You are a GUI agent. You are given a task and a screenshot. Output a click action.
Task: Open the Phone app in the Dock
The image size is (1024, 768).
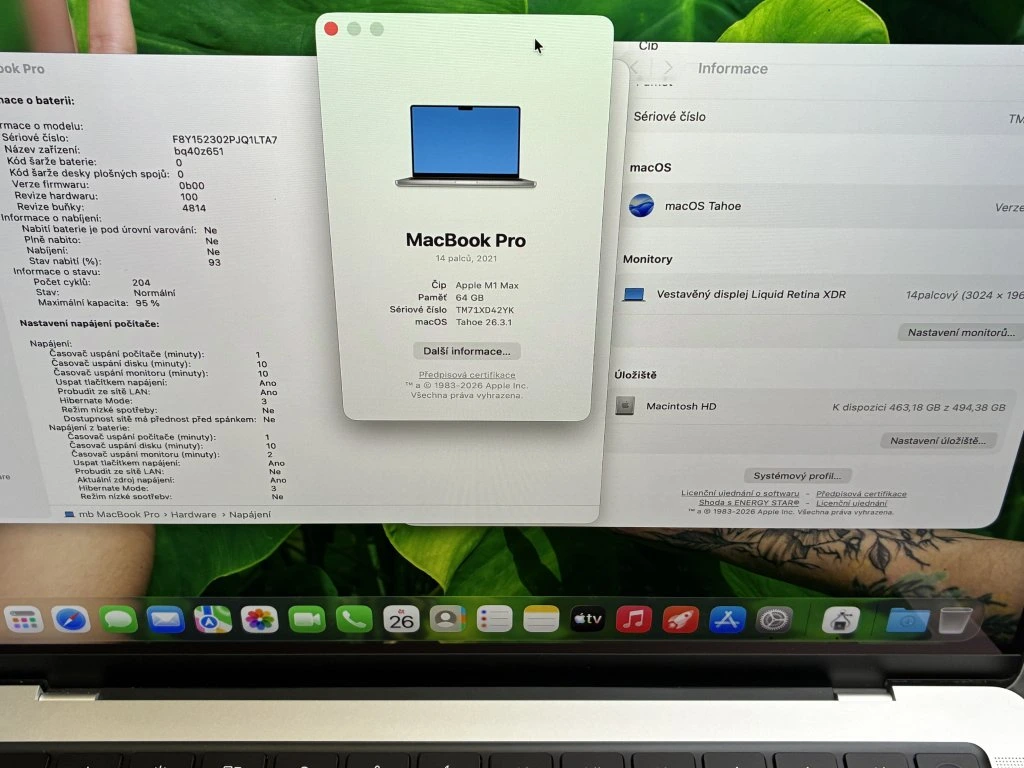click(353, 620)
